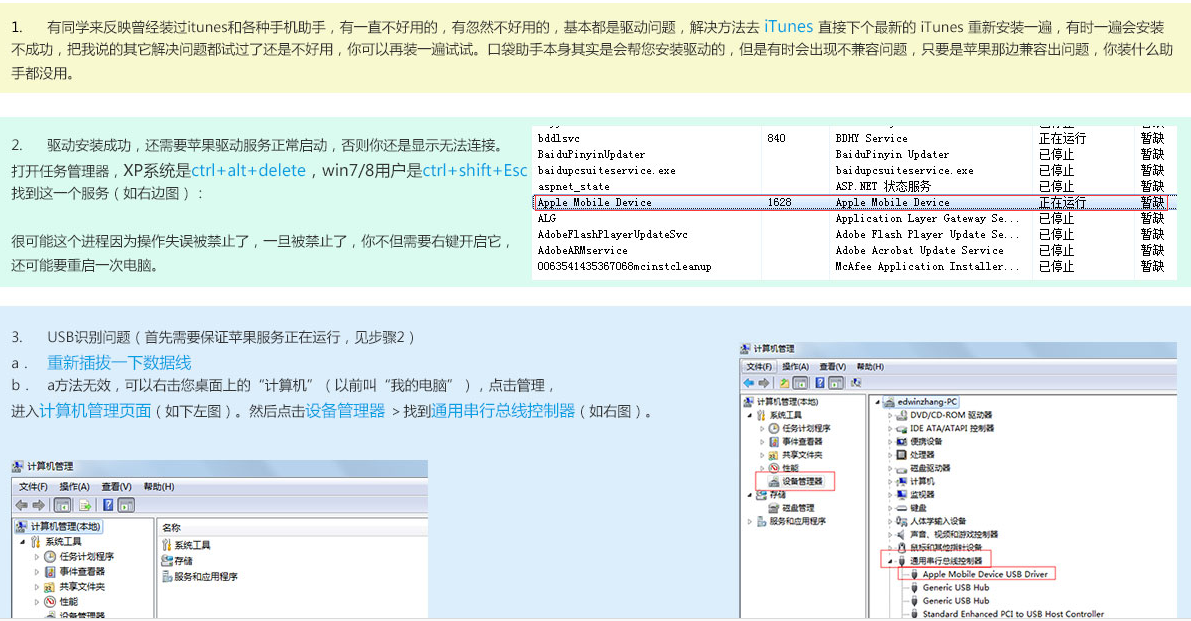Click McAfee Application Installer description cell

[x=927, y=266]
